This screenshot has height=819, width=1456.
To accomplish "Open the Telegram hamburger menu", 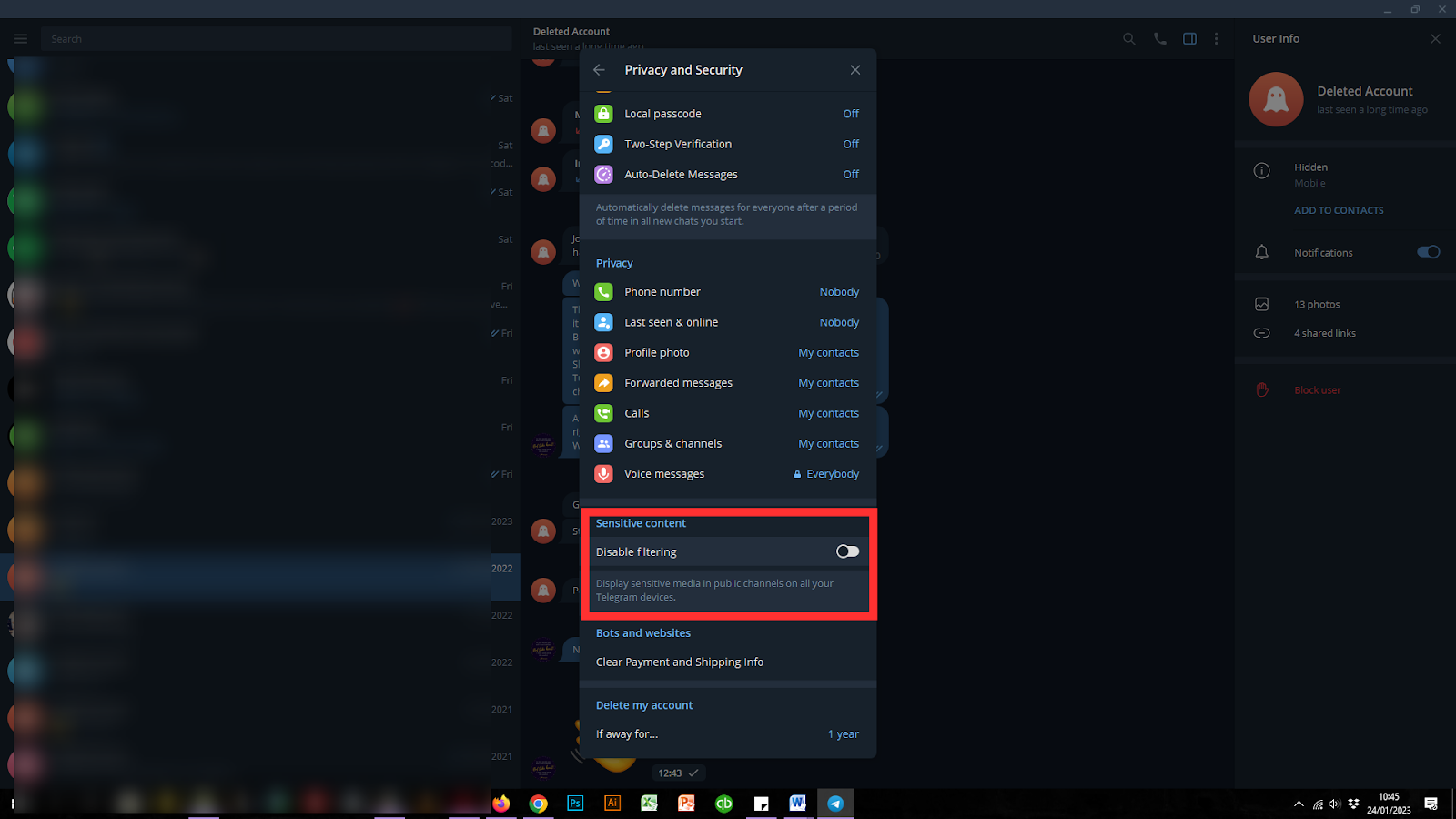I will pos(20,39).
